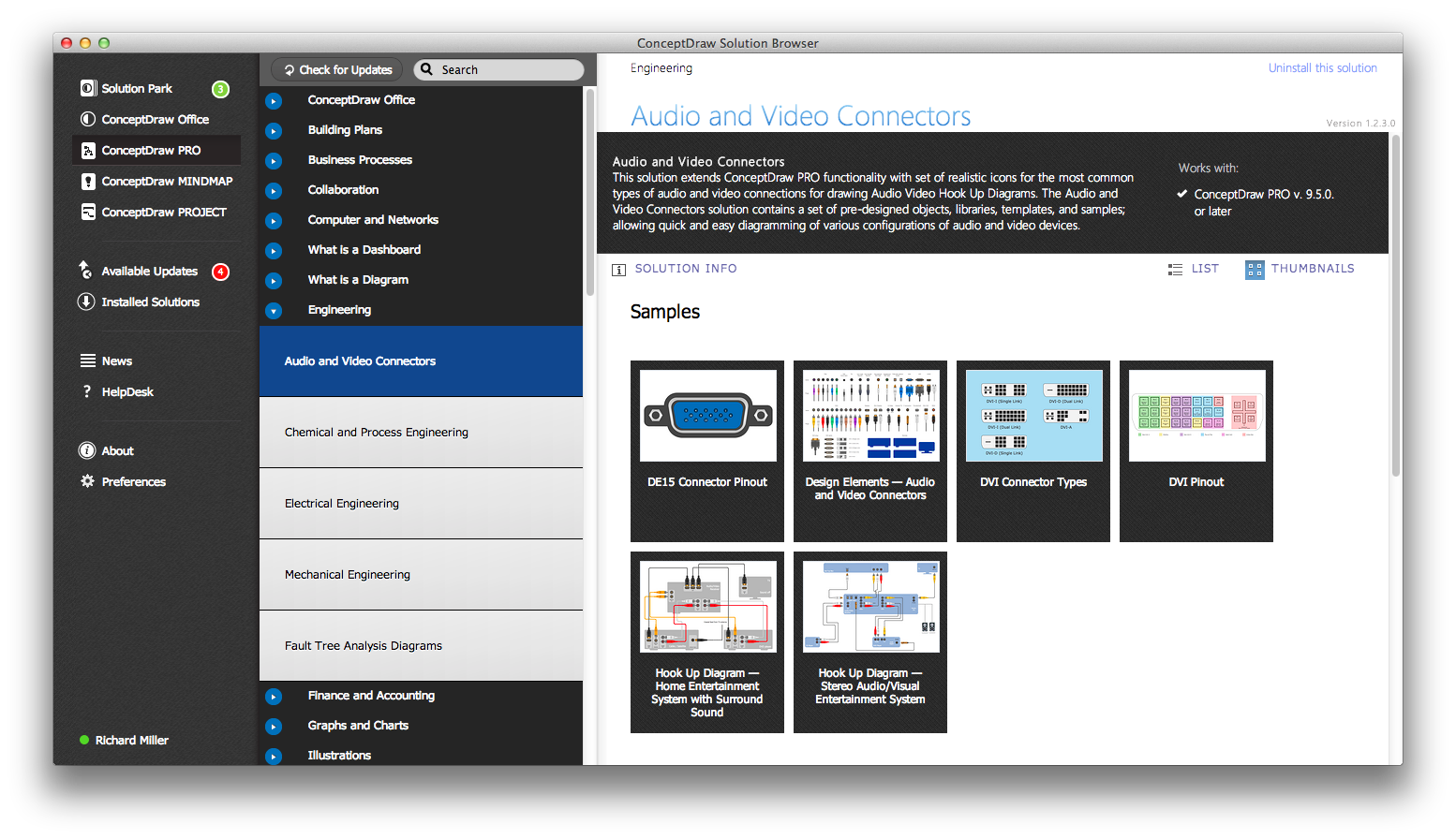Viewport: 1456px width, 839px height.
Task: Click the Version 1.2.3.0 text
Action: (x=1360, y=124)
